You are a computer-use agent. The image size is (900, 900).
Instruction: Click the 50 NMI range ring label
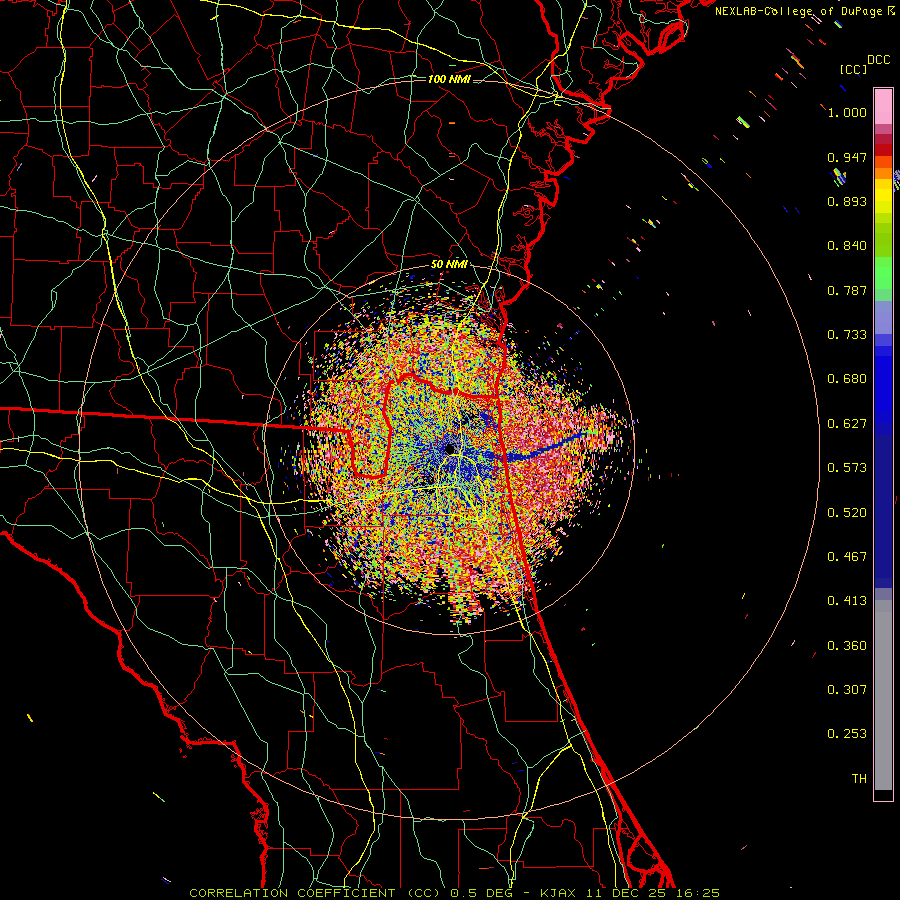pos(449,265)
